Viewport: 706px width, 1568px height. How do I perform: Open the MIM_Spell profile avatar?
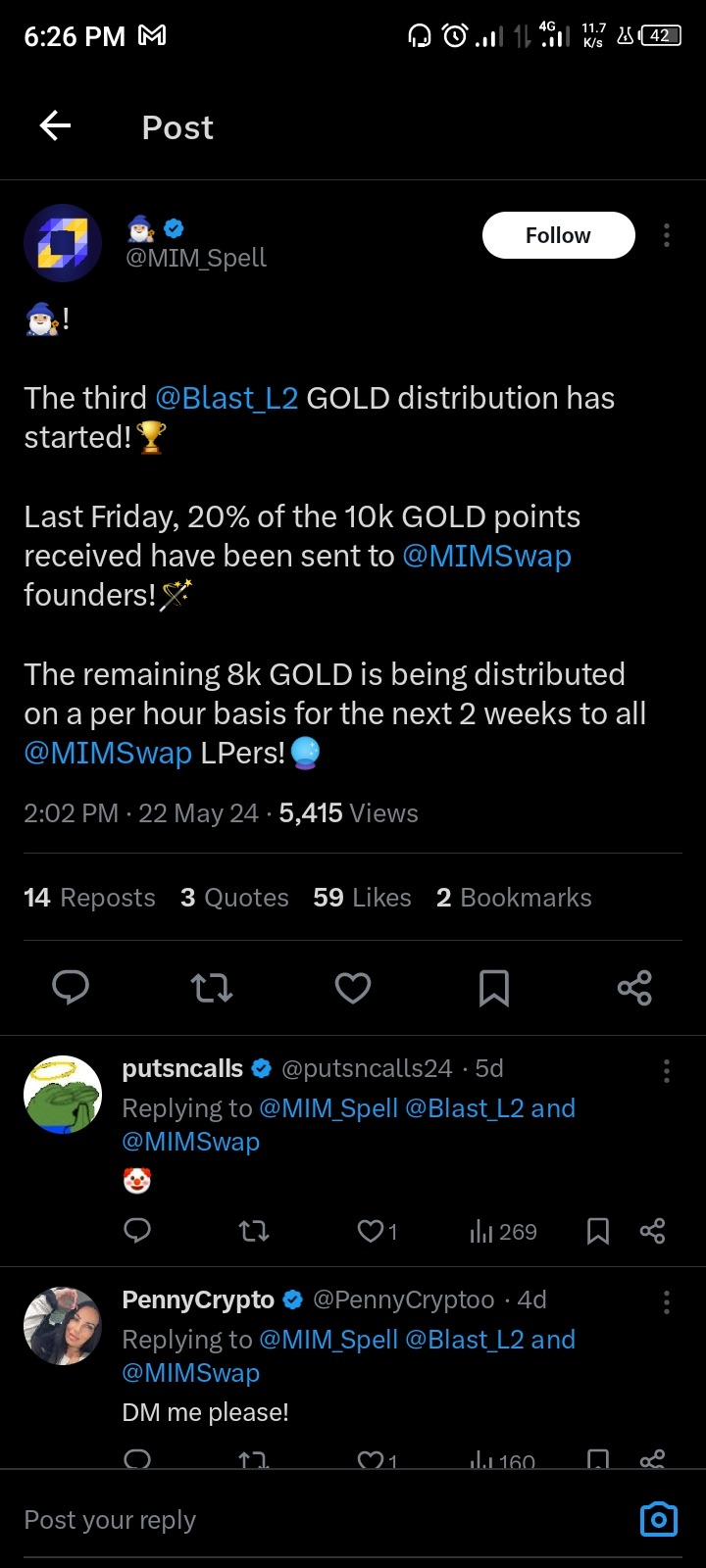[x=63, y=243]
